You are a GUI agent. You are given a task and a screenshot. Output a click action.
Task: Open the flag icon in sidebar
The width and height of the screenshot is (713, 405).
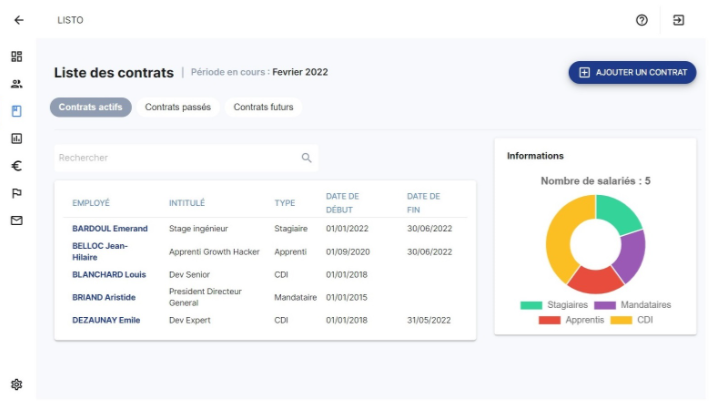click(x=16, y=193)
